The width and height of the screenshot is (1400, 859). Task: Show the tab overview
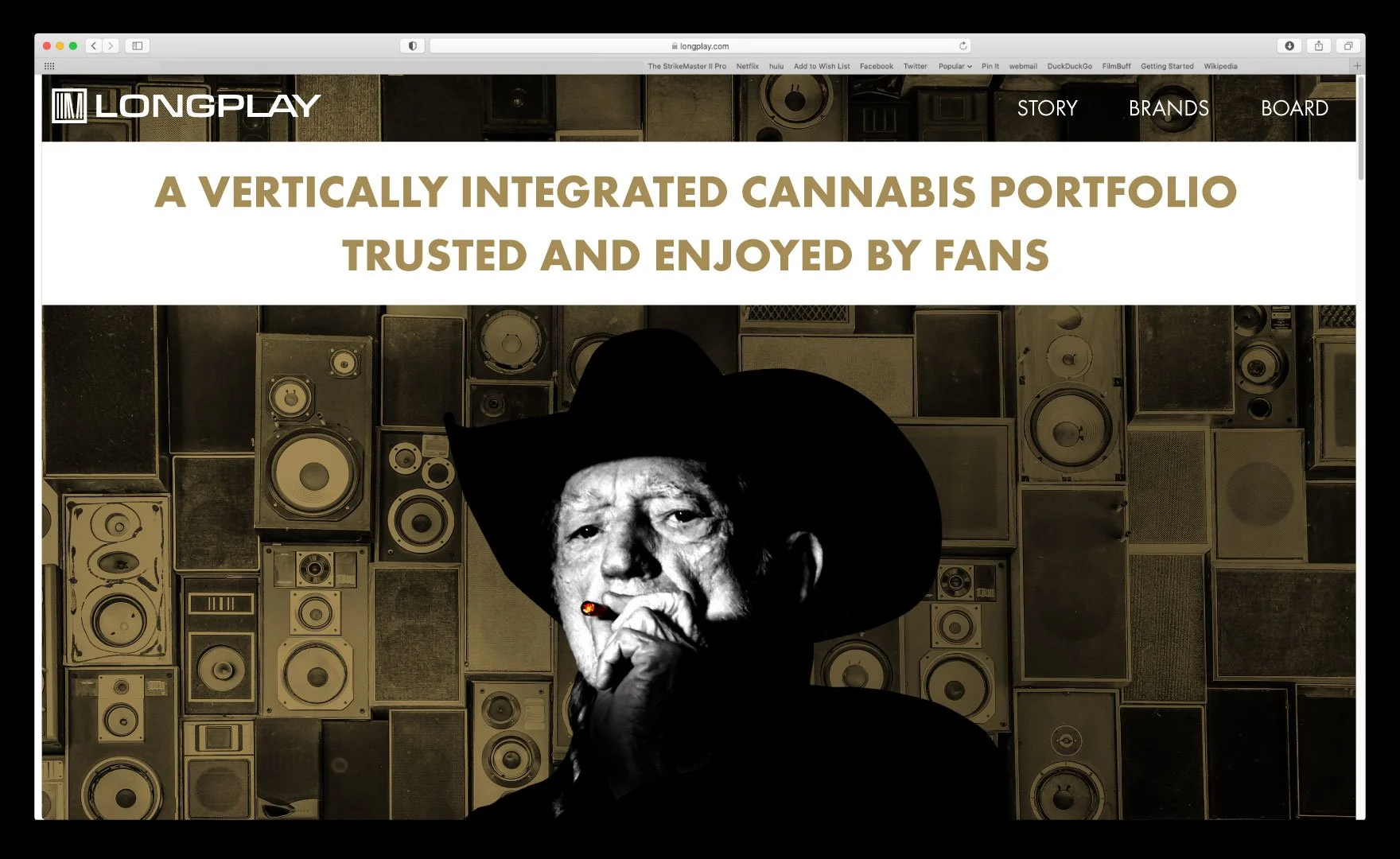(1348, 46)
